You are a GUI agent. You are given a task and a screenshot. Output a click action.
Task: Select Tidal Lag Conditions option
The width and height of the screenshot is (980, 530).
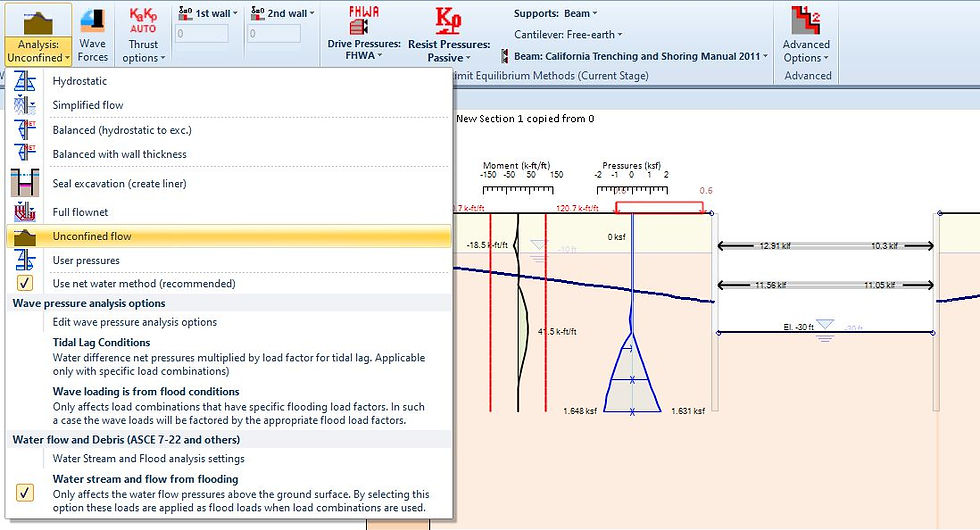(239, 356)
